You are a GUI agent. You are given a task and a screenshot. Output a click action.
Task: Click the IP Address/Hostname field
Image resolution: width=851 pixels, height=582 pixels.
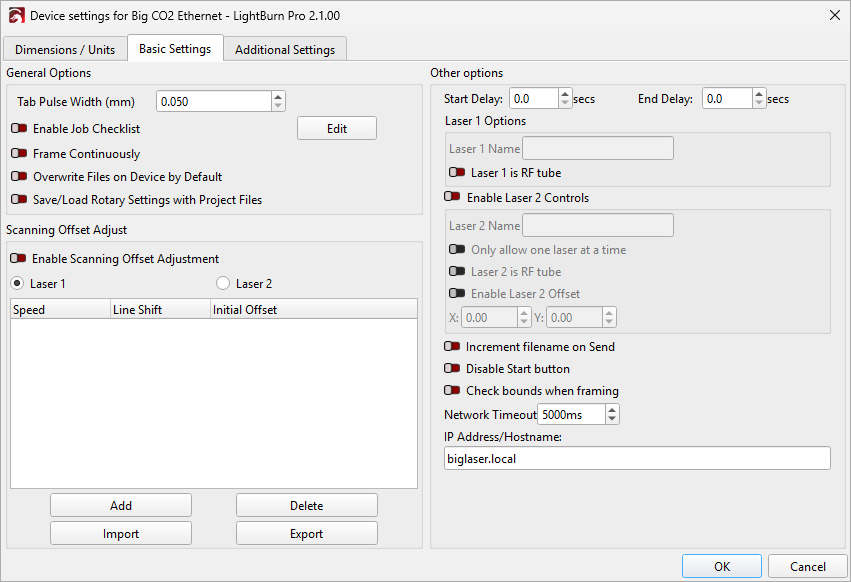tap(637, 458)
